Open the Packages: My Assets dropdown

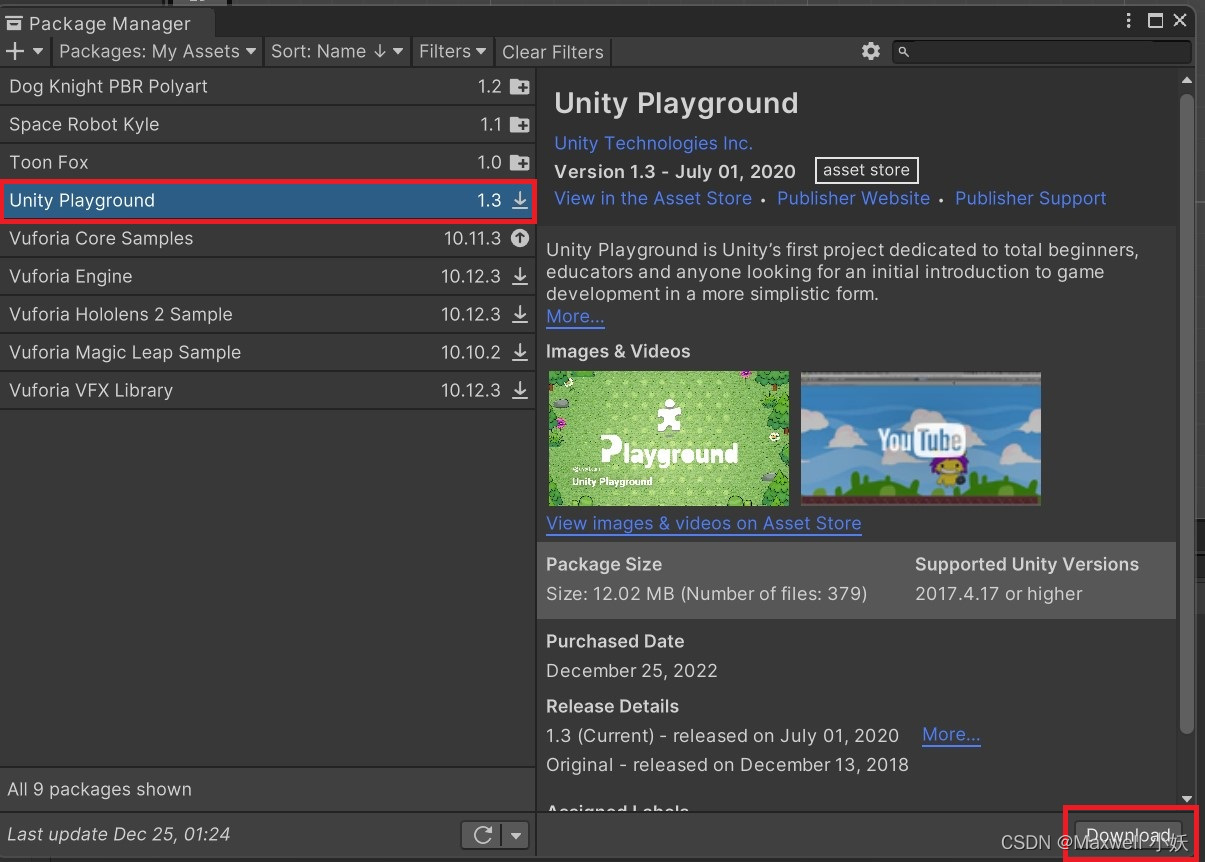[x=158, y=51]
